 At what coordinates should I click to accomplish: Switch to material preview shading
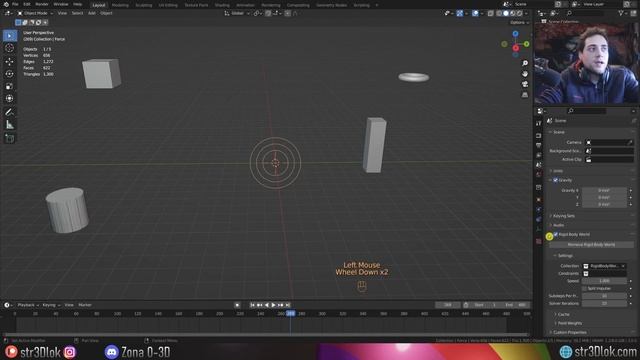click(x=513, y=13)
